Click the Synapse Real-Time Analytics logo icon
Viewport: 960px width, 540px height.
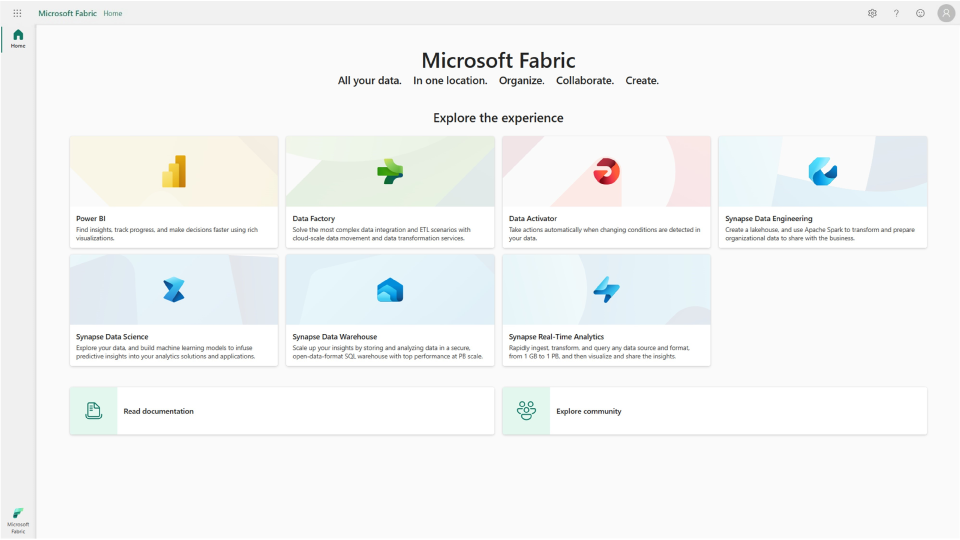607,290
